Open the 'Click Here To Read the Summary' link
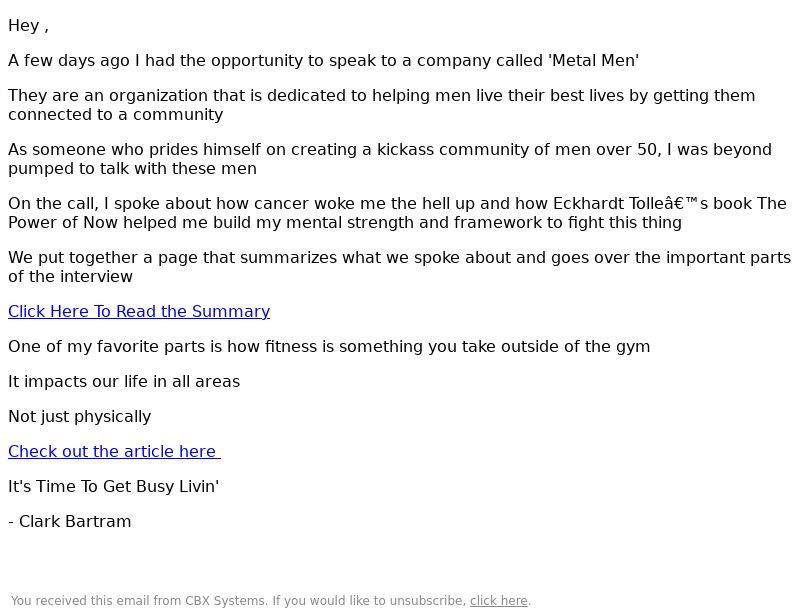This screenshot has width=800, height=612. point(139,311)
